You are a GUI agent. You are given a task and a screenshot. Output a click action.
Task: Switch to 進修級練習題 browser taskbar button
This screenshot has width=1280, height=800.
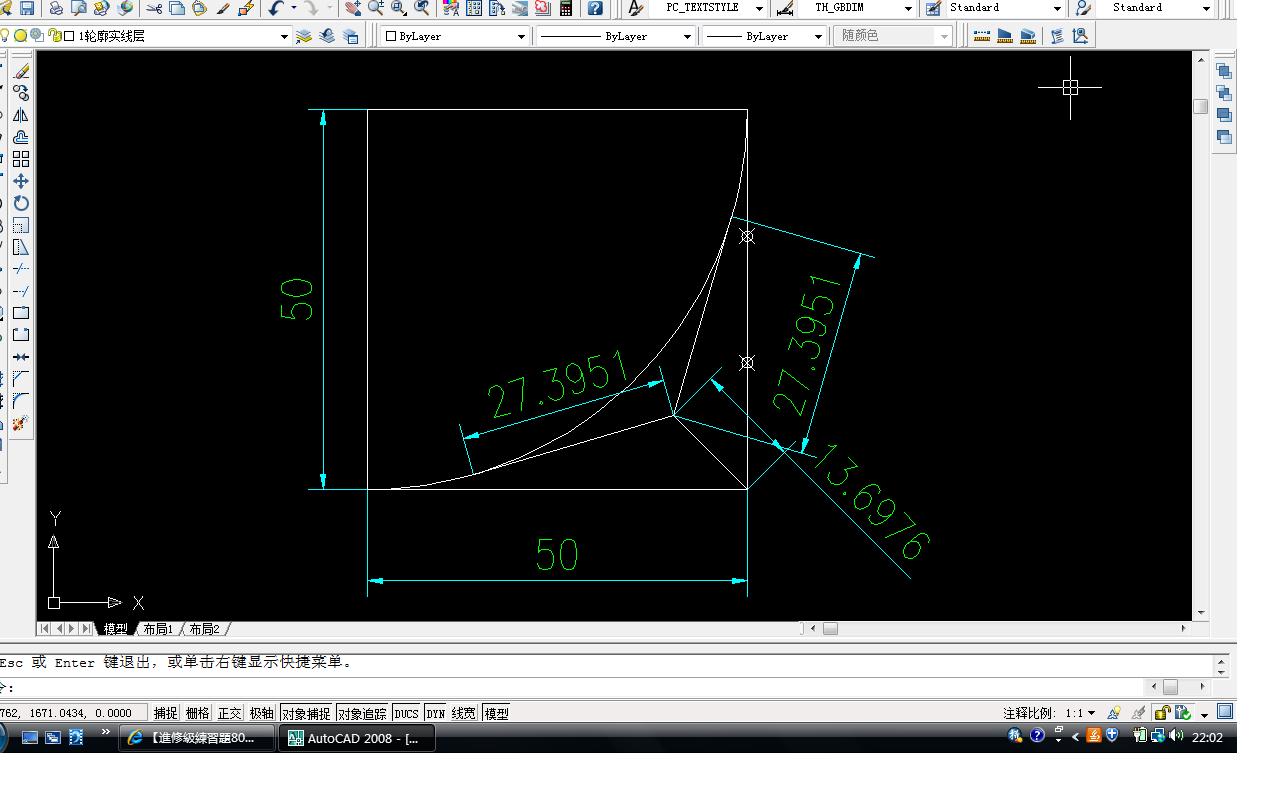[x=197, y=738]
